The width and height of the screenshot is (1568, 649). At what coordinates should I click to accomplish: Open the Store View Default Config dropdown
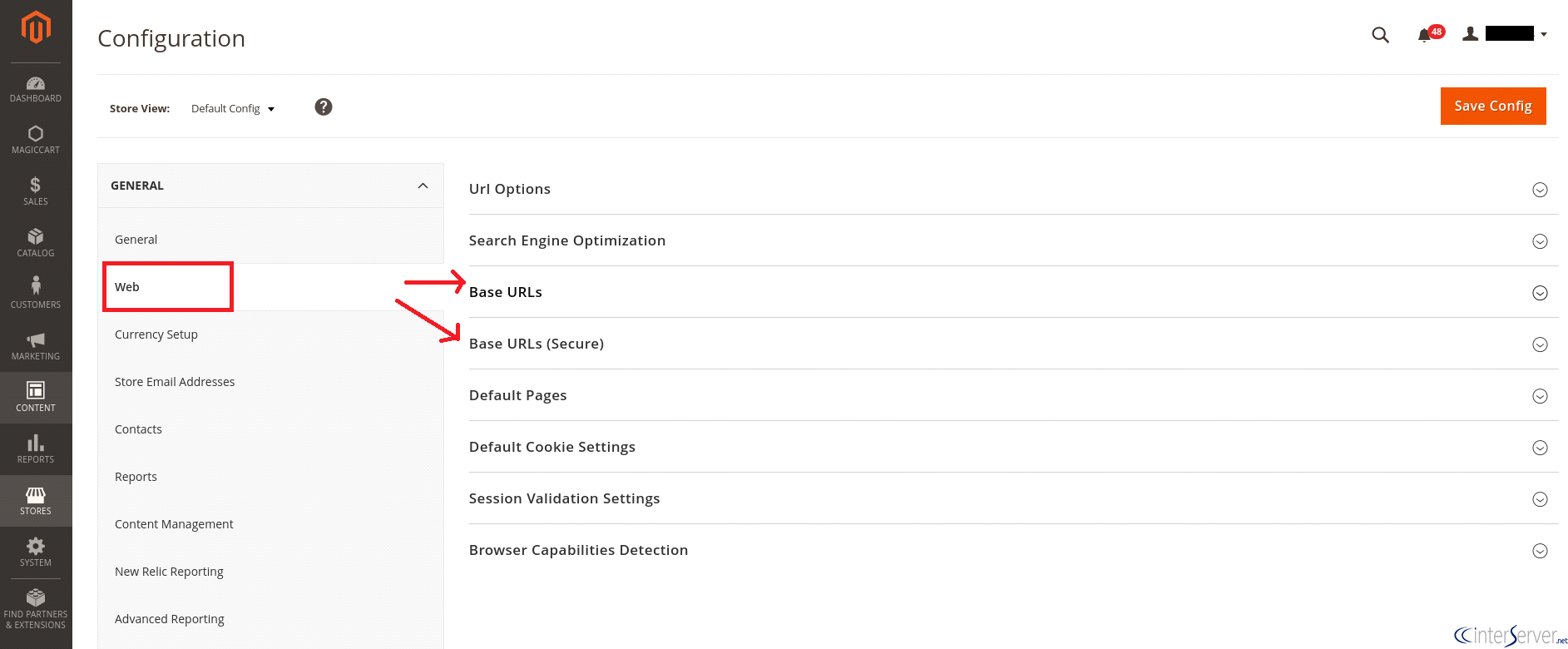233,109
